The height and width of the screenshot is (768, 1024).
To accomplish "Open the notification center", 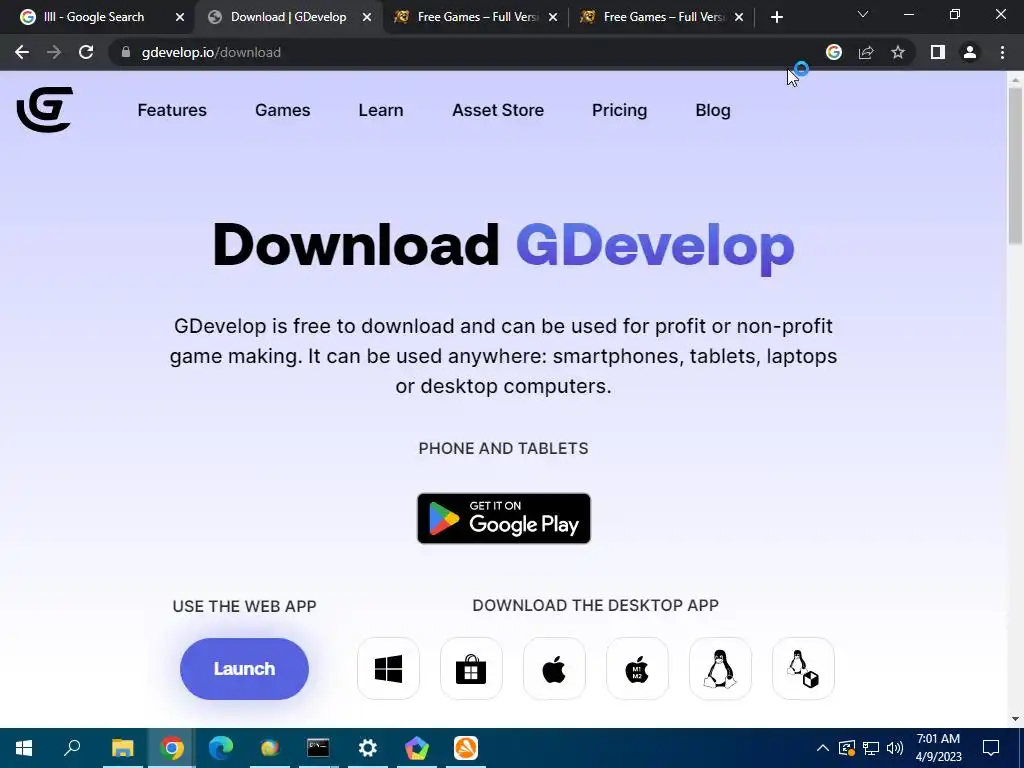I will click(x=991, y=748).
